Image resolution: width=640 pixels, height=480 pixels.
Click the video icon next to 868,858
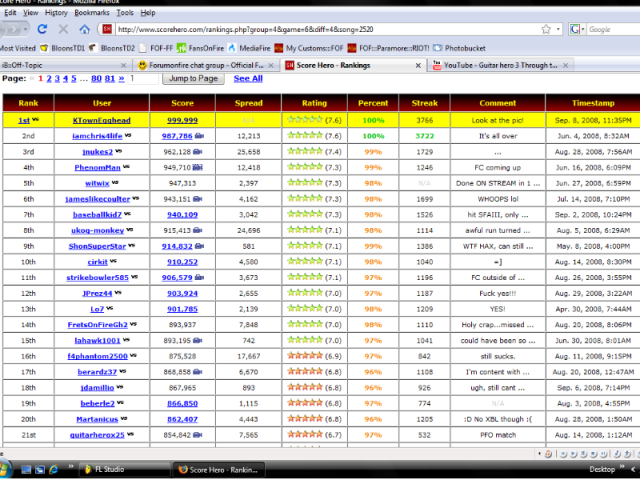pyautogui.click(x=198, y=372)
